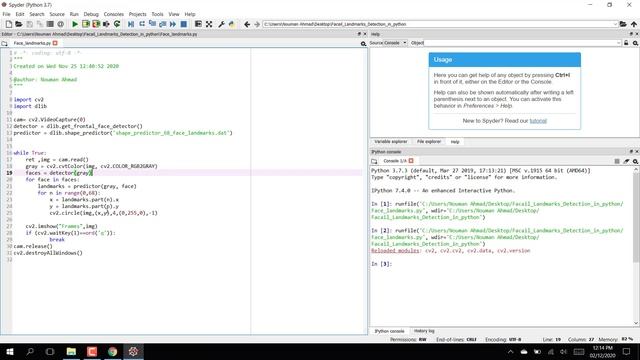Open File Explorer in Windows taskbar

pos(71,351)
